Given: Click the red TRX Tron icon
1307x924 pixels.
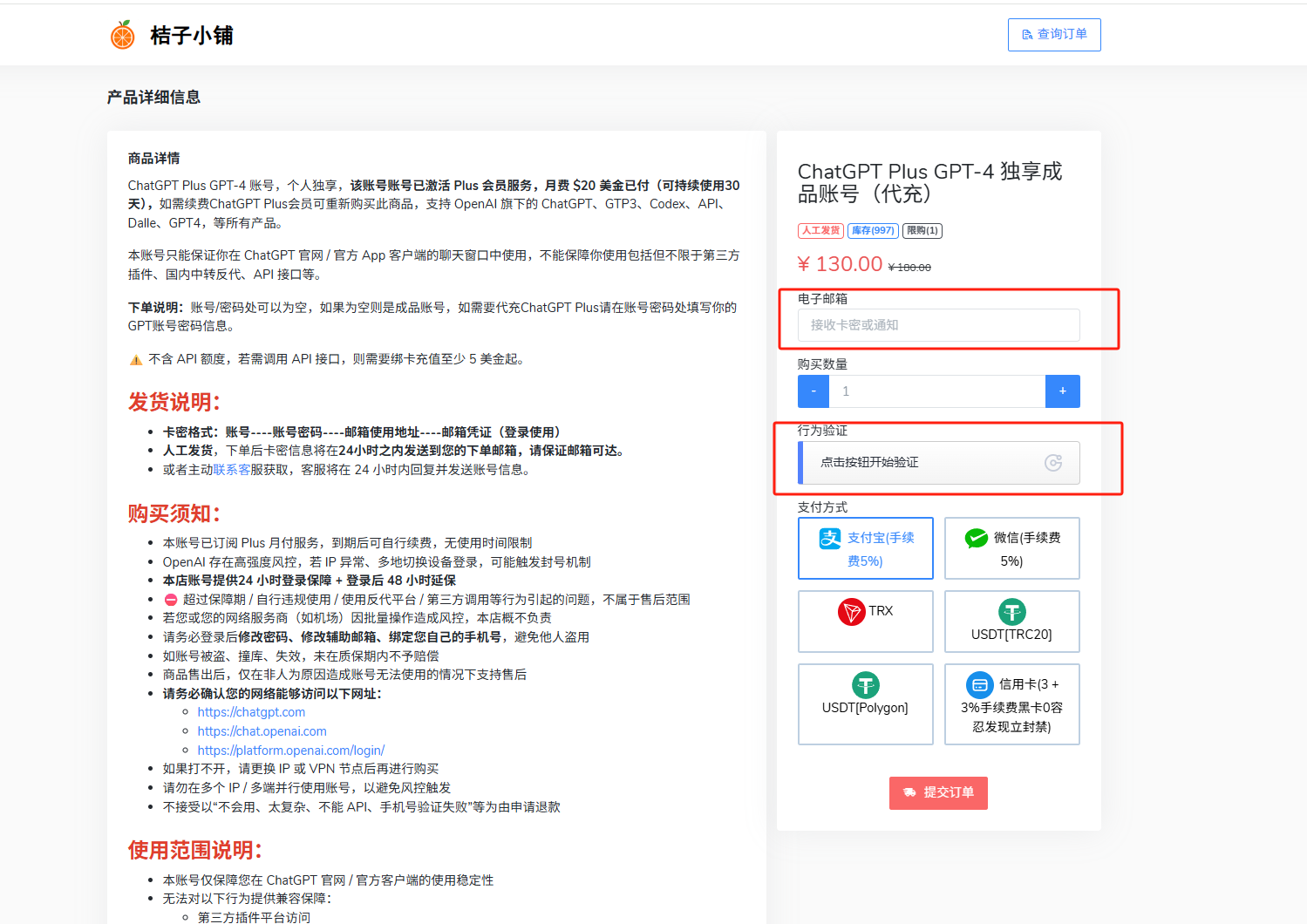Looking at the screenshot, I should point(851,612).
